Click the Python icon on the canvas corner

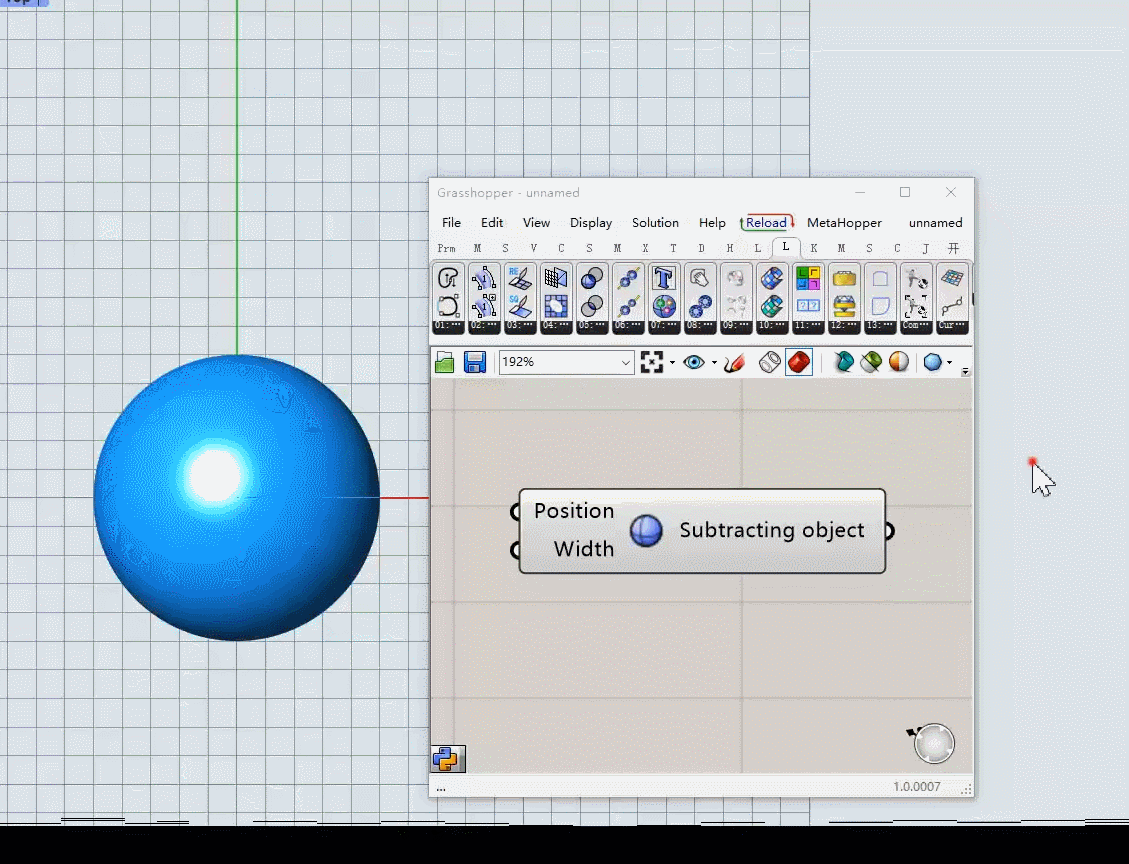(448, 759)
